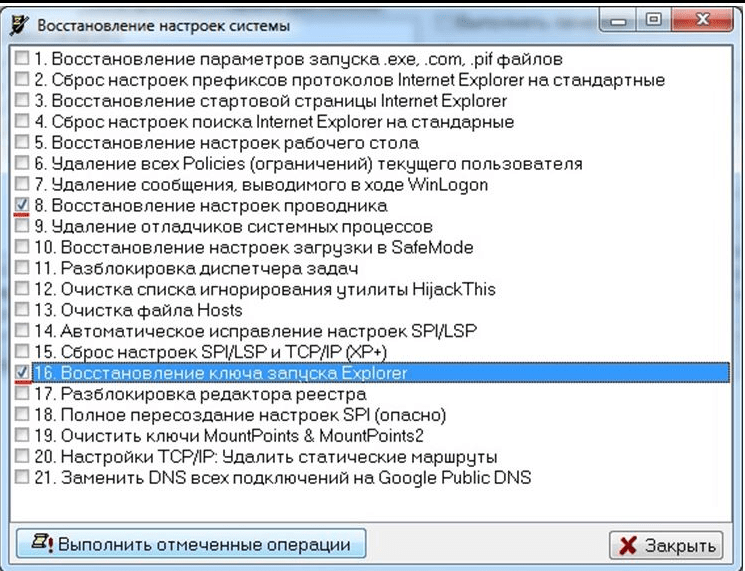Image resolution: width=745 pixels, height=571 pixels.
Task: Tick item 11 unlock task manager
Action: [21, 267]
